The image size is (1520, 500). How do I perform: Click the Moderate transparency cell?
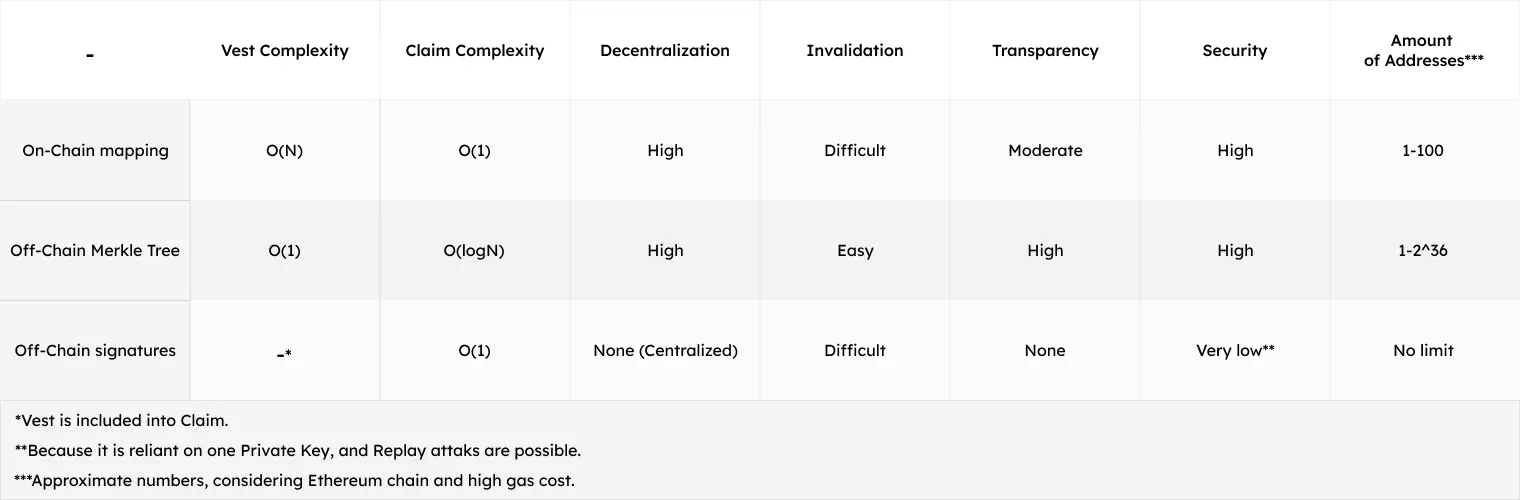click(1045, 151)
